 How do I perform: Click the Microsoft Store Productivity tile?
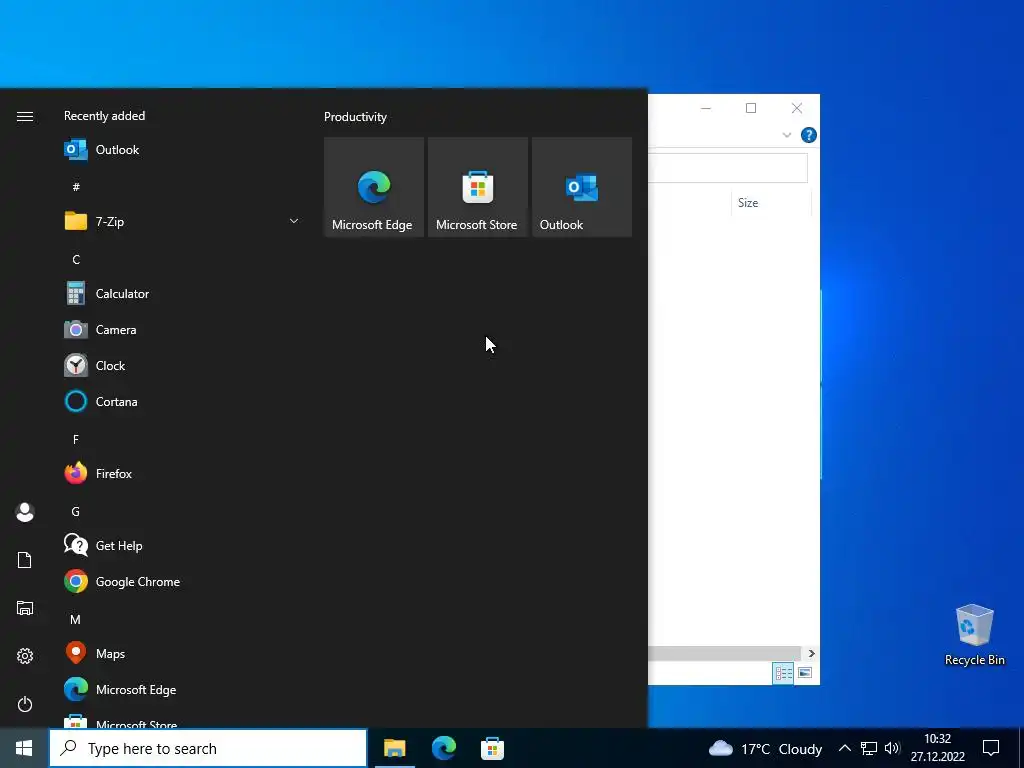coord(477,187)
